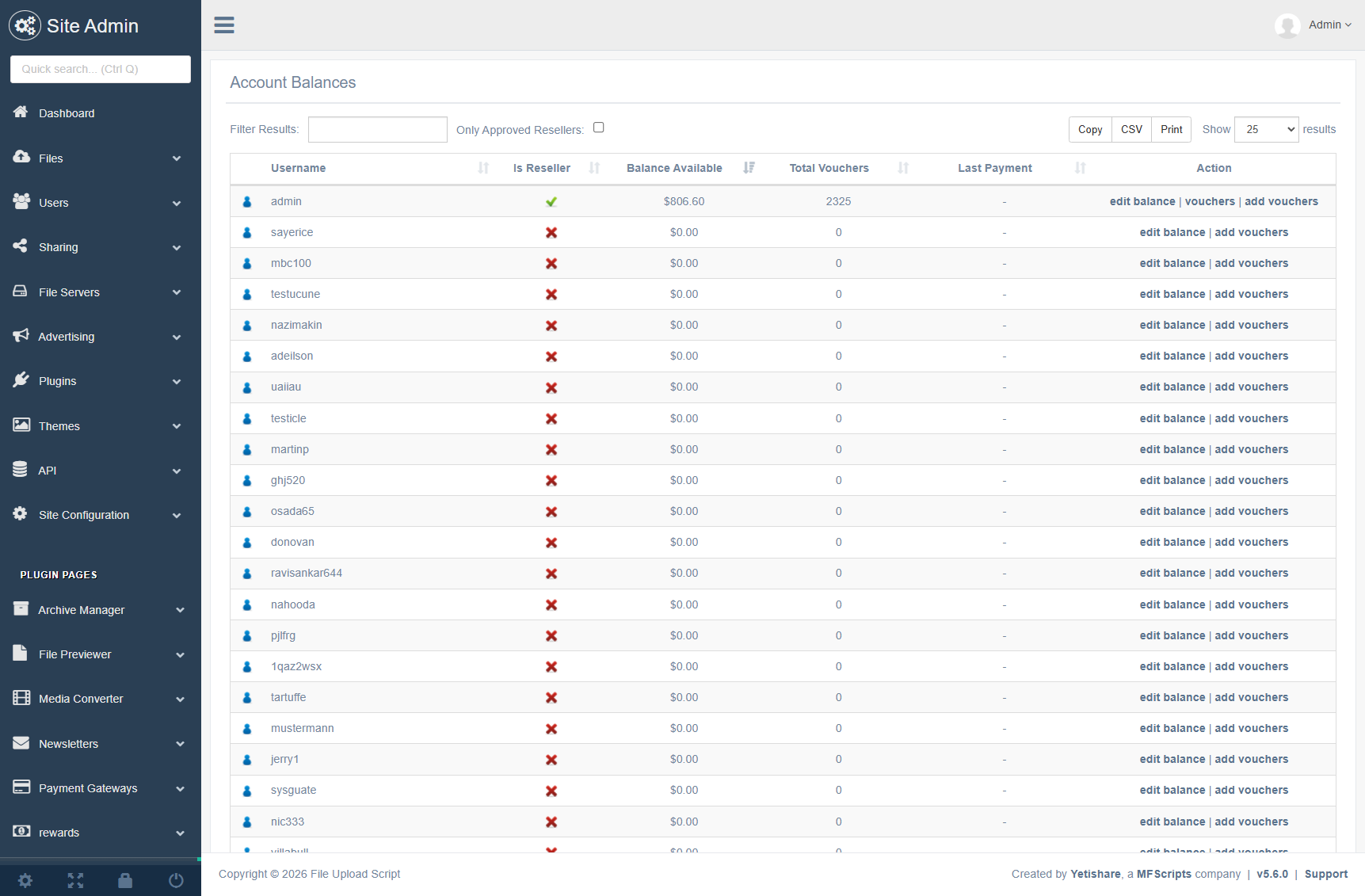Open the Dashboard menu item
The width and height of the screenshot is (1365, 896).
click(x=67, y=113)
